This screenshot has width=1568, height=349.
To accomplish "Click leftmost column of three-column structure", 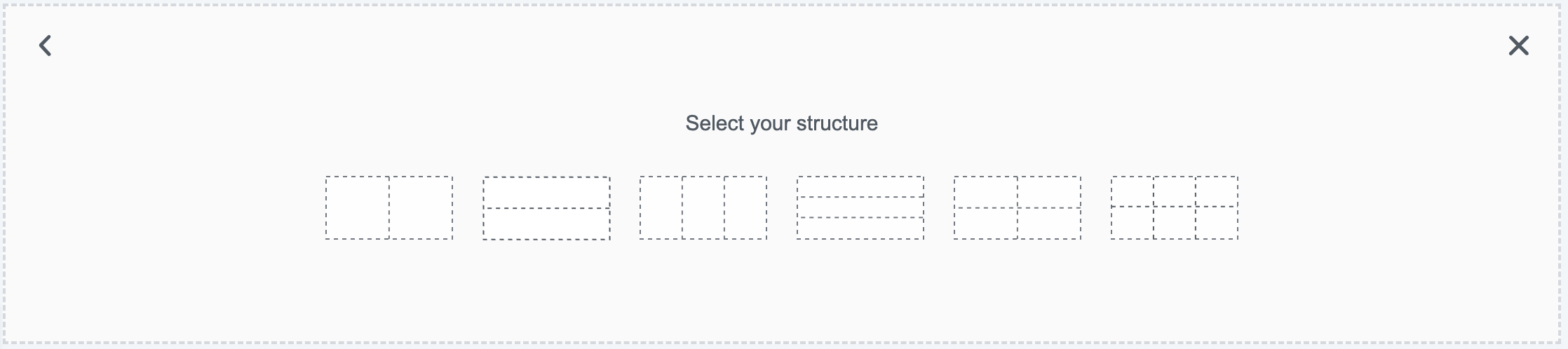I will 661,208.
